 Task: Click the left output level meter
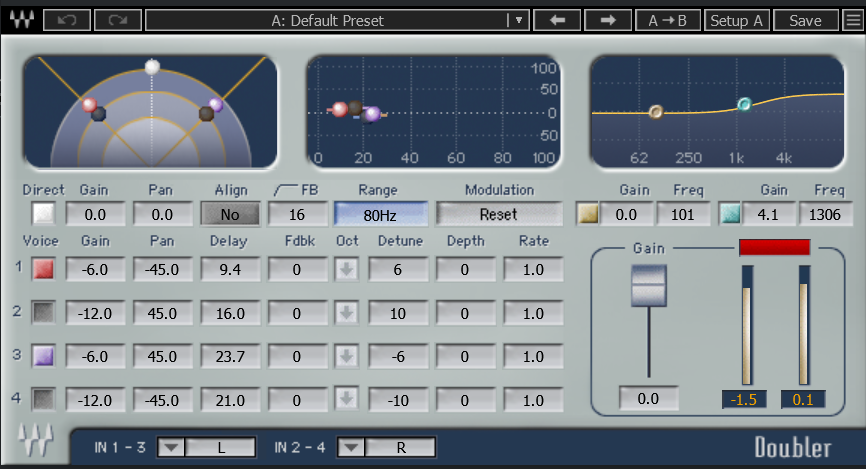(747, 325)
